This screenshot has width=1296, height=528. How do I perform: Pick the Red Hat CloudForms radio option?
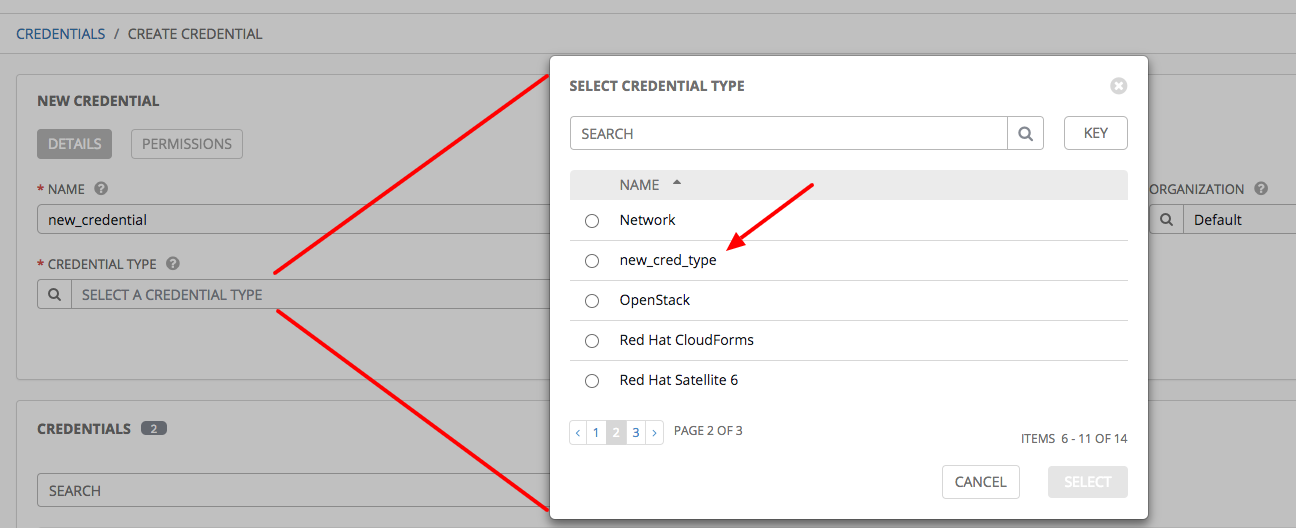point(592,341)
